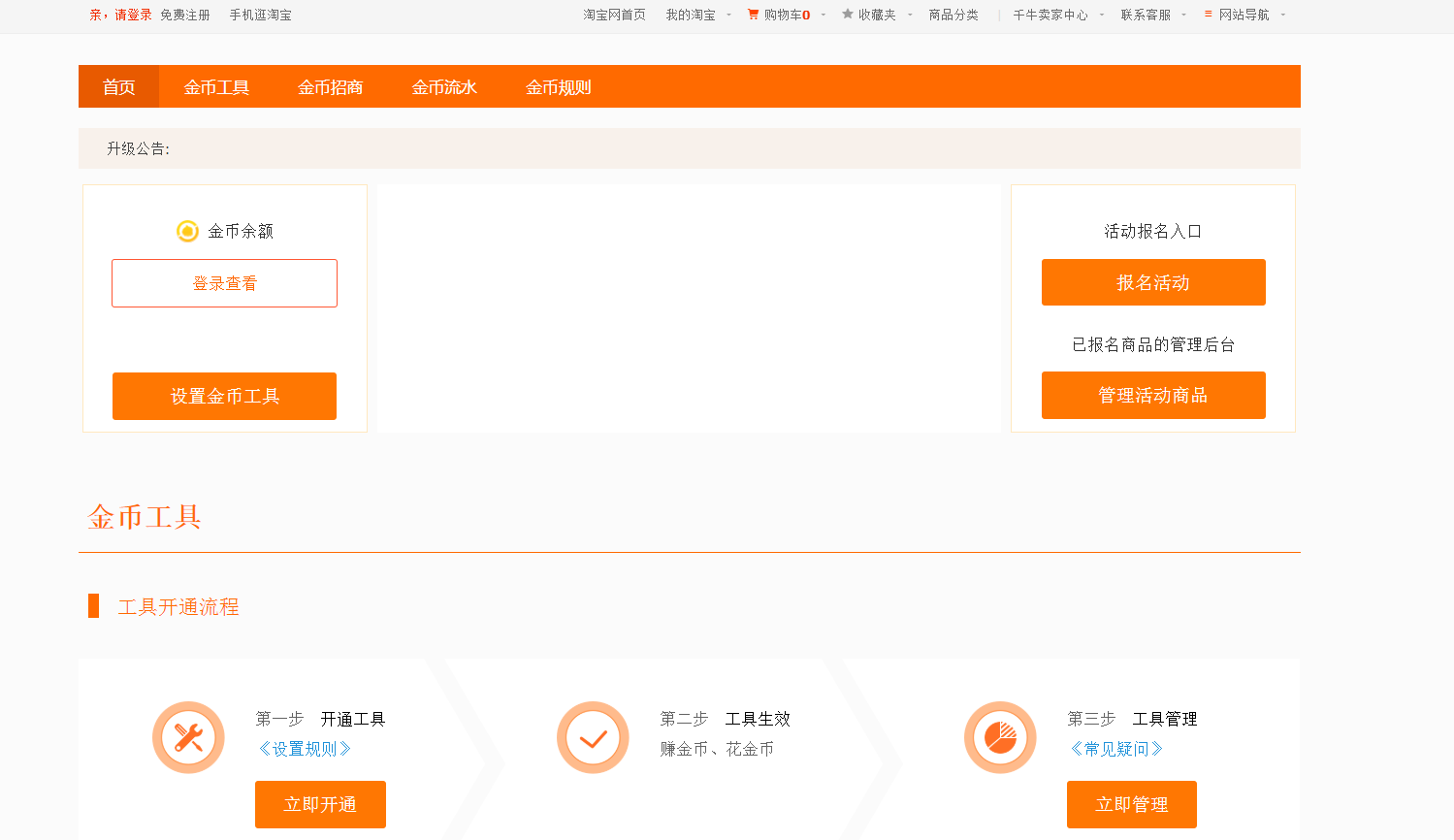
Task: Click the 管理活动商品 button
Action: [1153, 395]
